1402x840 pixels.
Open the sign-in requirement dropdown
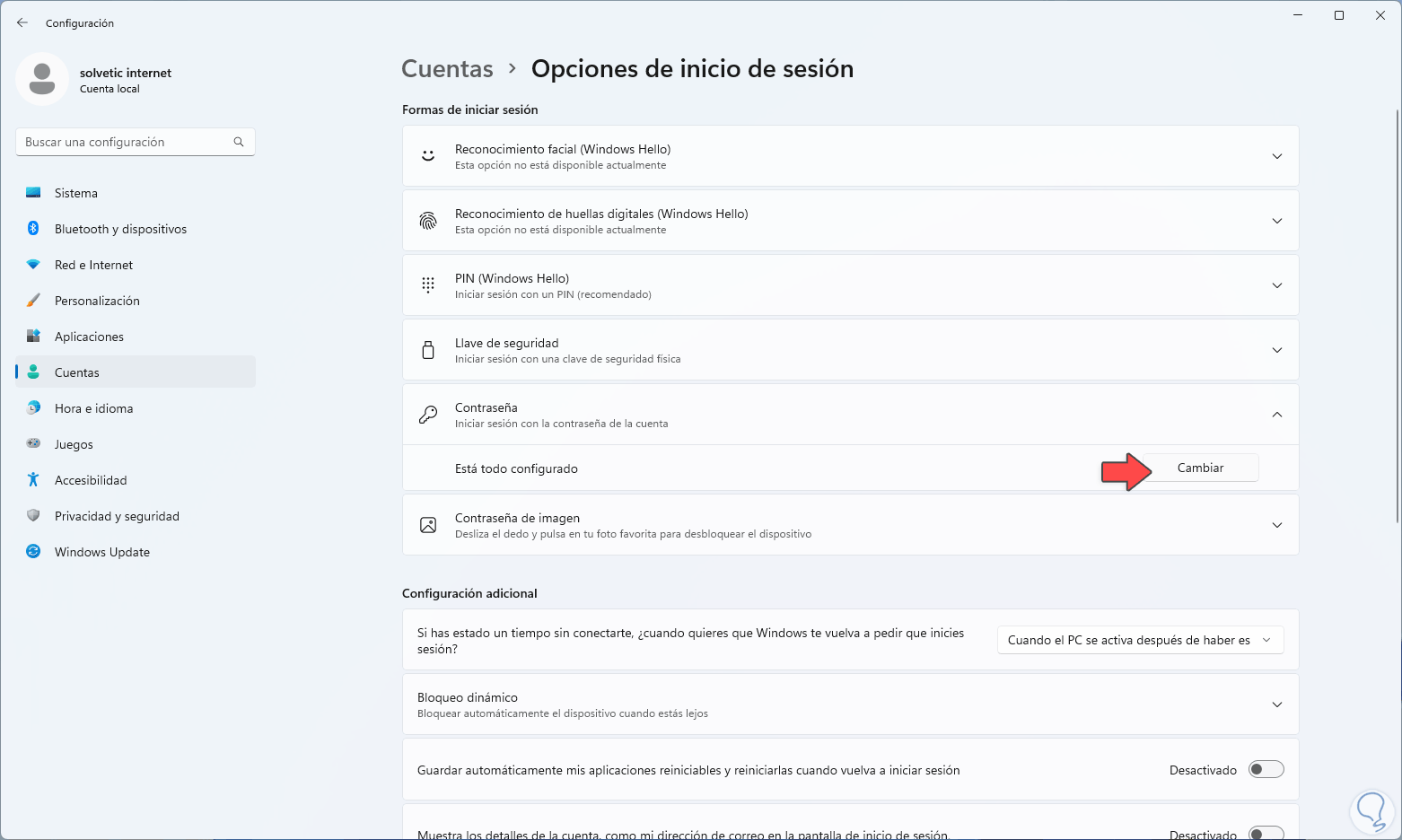[1140, 640]
